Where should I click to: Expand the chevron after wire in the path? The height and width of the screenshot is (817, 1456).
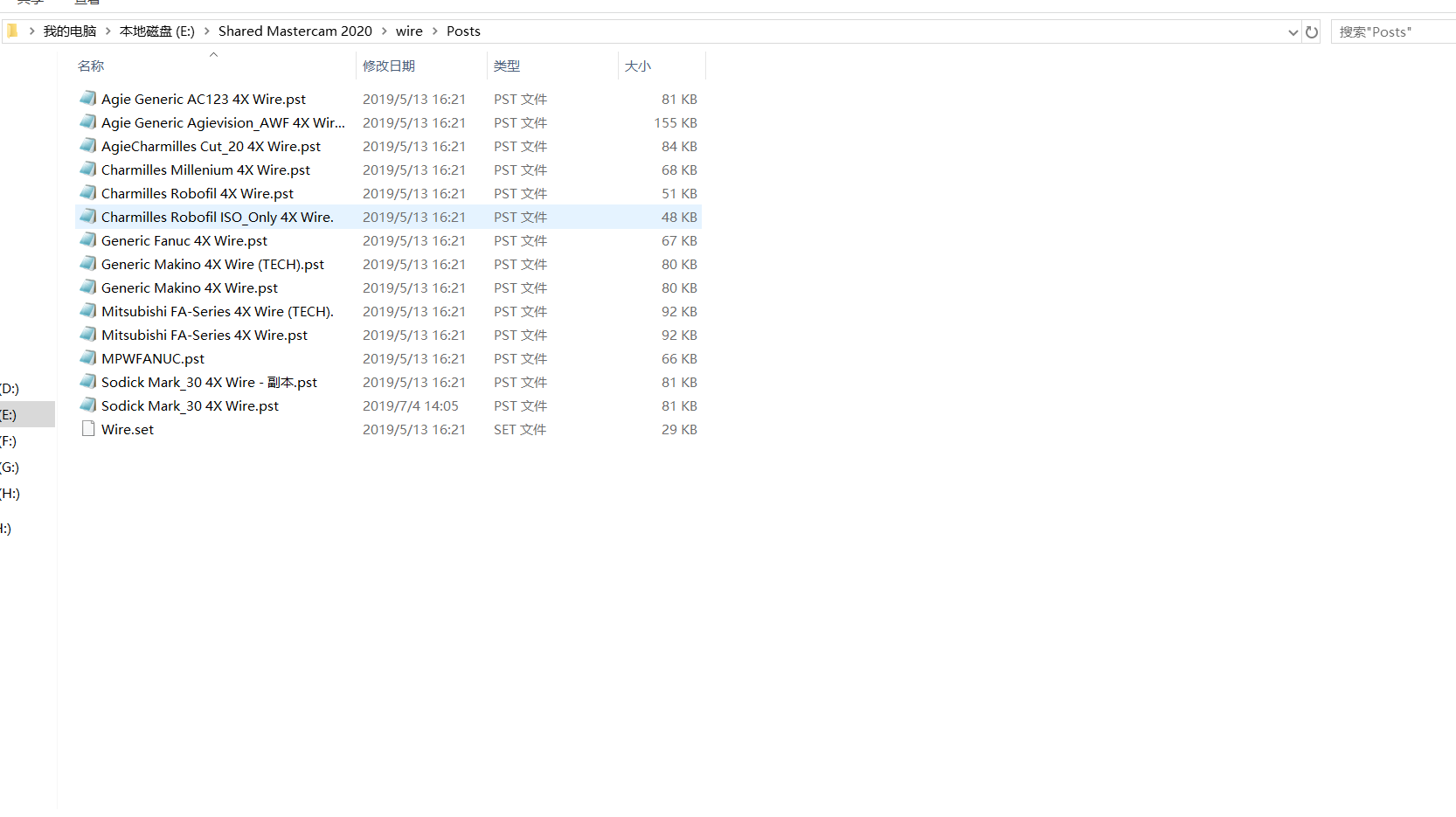(x=435, y=31)
